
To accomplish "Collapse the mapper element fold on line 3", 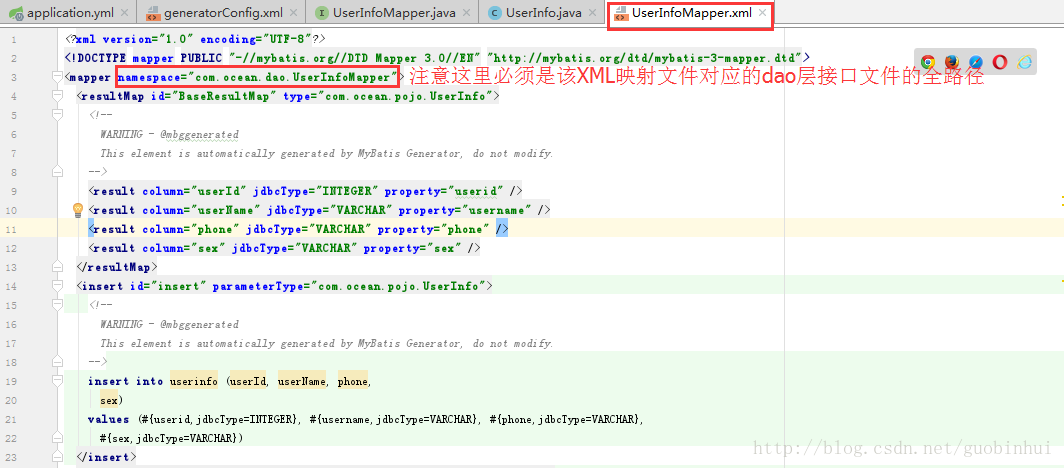I will pos(59,77).
